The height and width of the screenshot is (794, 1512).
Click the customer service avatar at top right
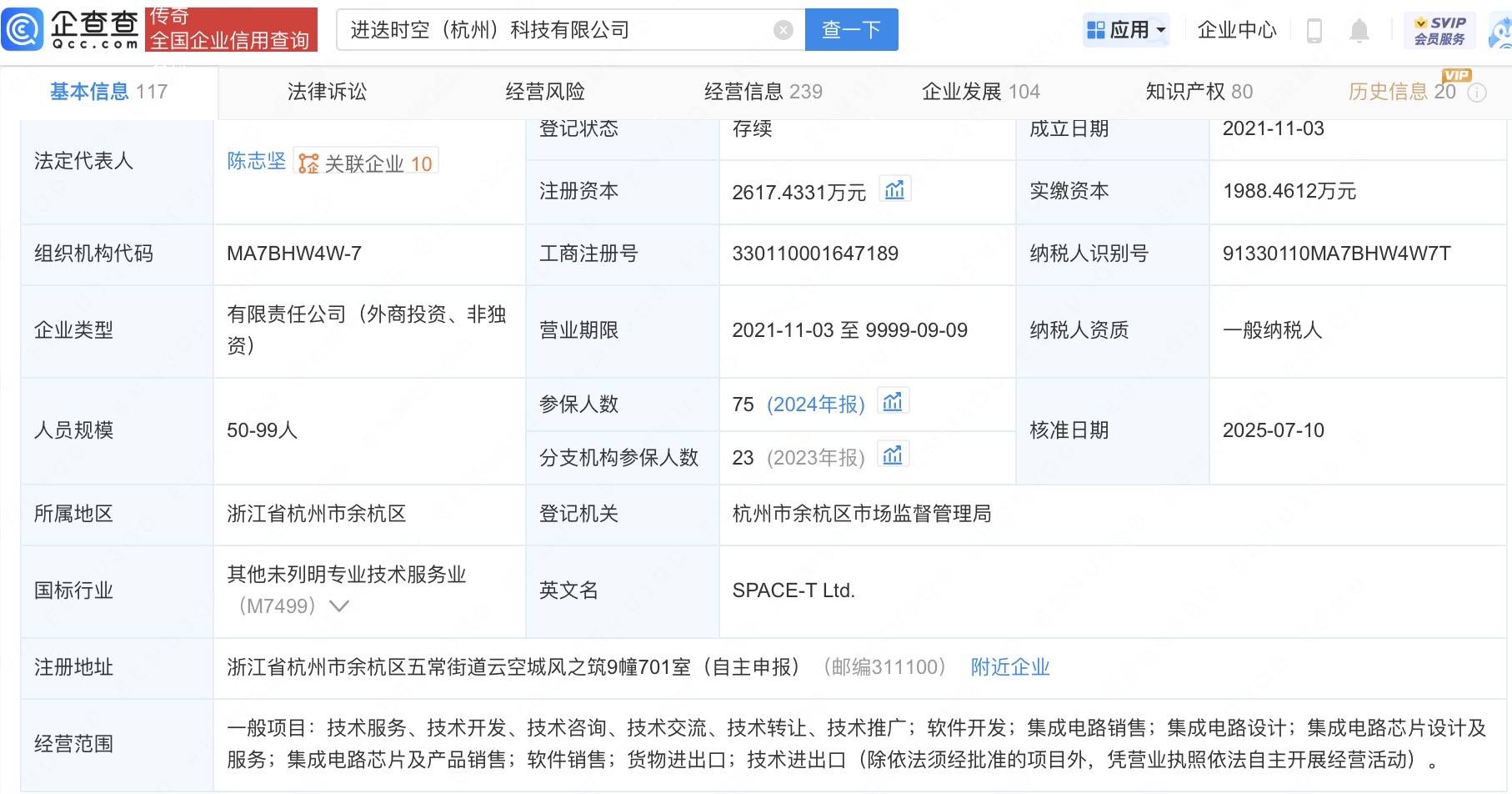(1501, 32)
